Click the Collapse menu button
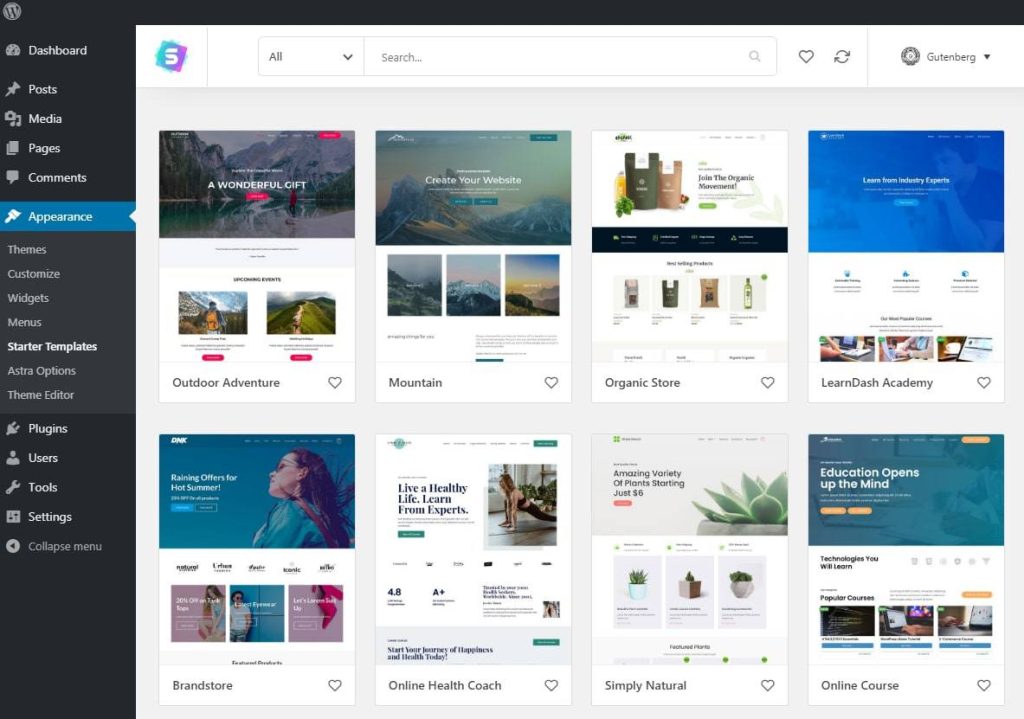Viewport: 1024px width, 719px height. (62, 546)
